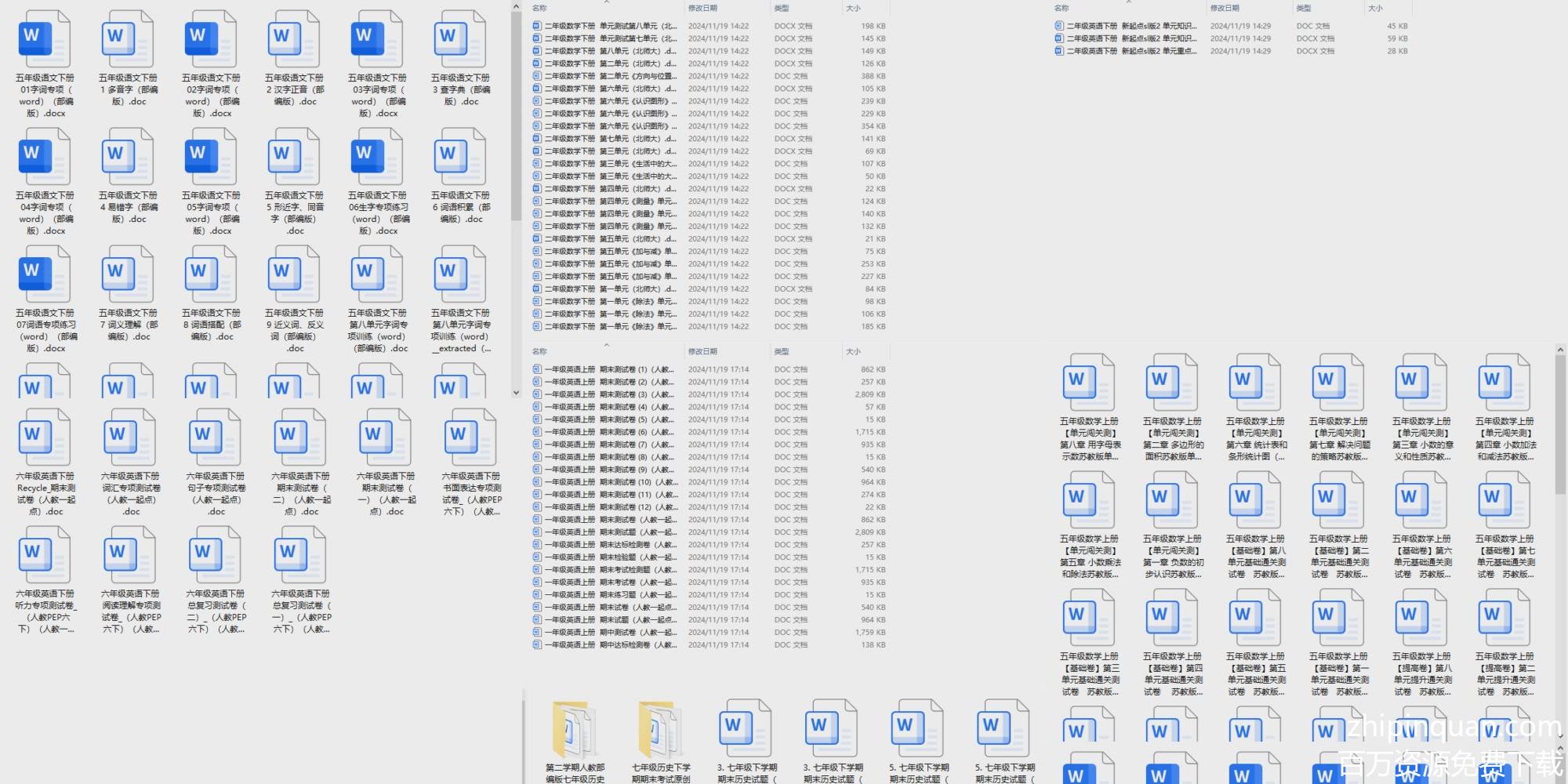Screen dimensions: 1568x784
Task: Sort 二年级数学下册 list by 修改日期 column
Action: 702,9
